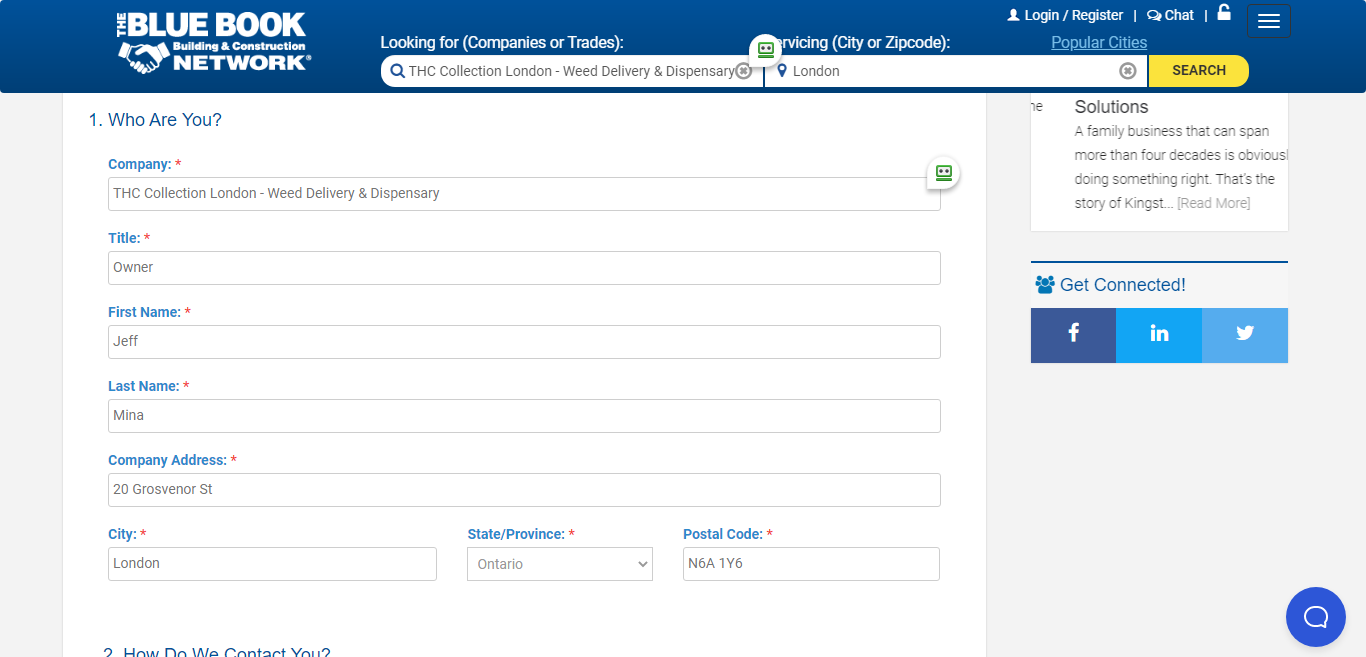
Task: Focus the Postal Code field
Action: [811, 564]
